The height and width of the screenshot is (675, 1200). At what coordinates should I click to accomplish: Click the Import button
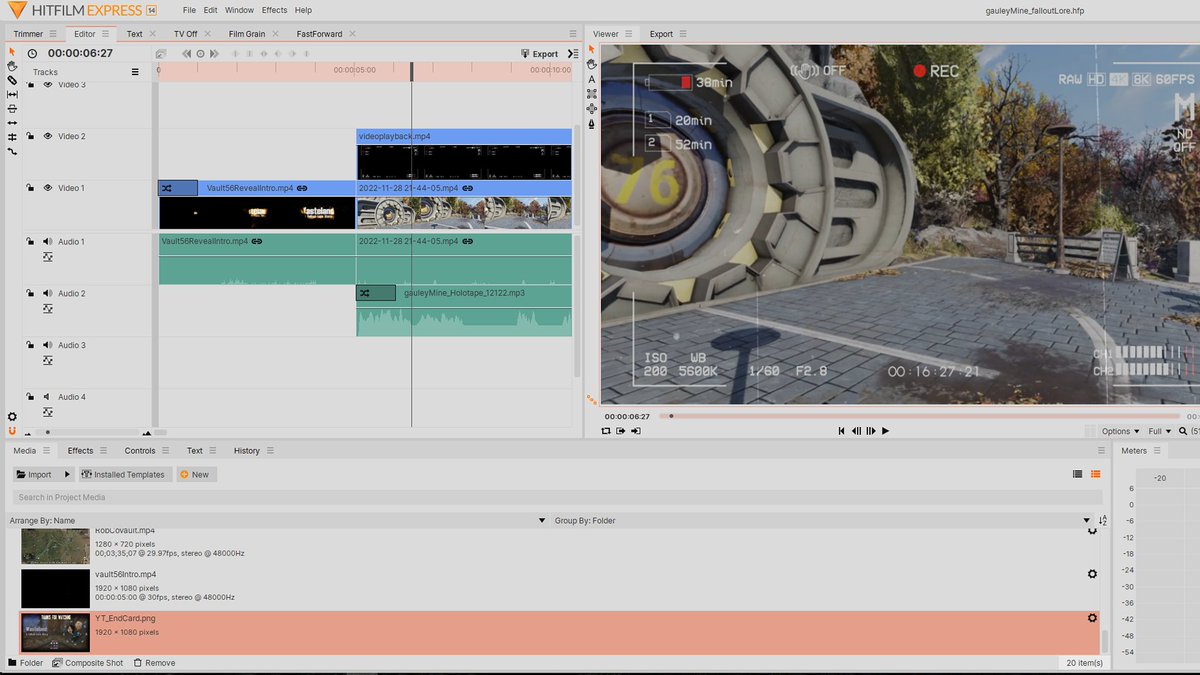(x=35, y=474)
